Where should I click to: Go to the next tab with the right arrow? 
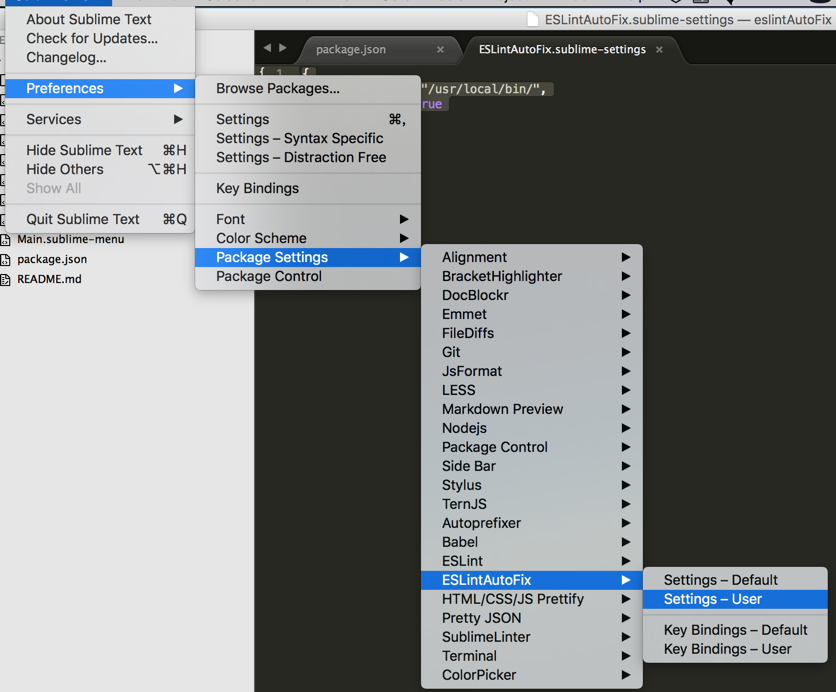tap(283, 48)
